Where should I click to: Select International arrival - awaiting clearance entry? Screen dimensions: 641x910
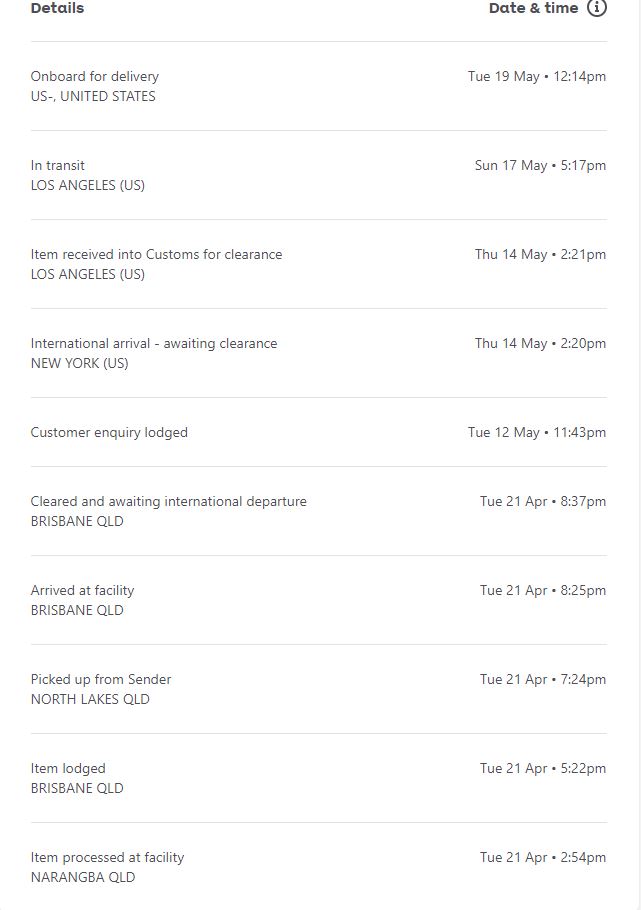pyautogui.click(x=154, y=343)
